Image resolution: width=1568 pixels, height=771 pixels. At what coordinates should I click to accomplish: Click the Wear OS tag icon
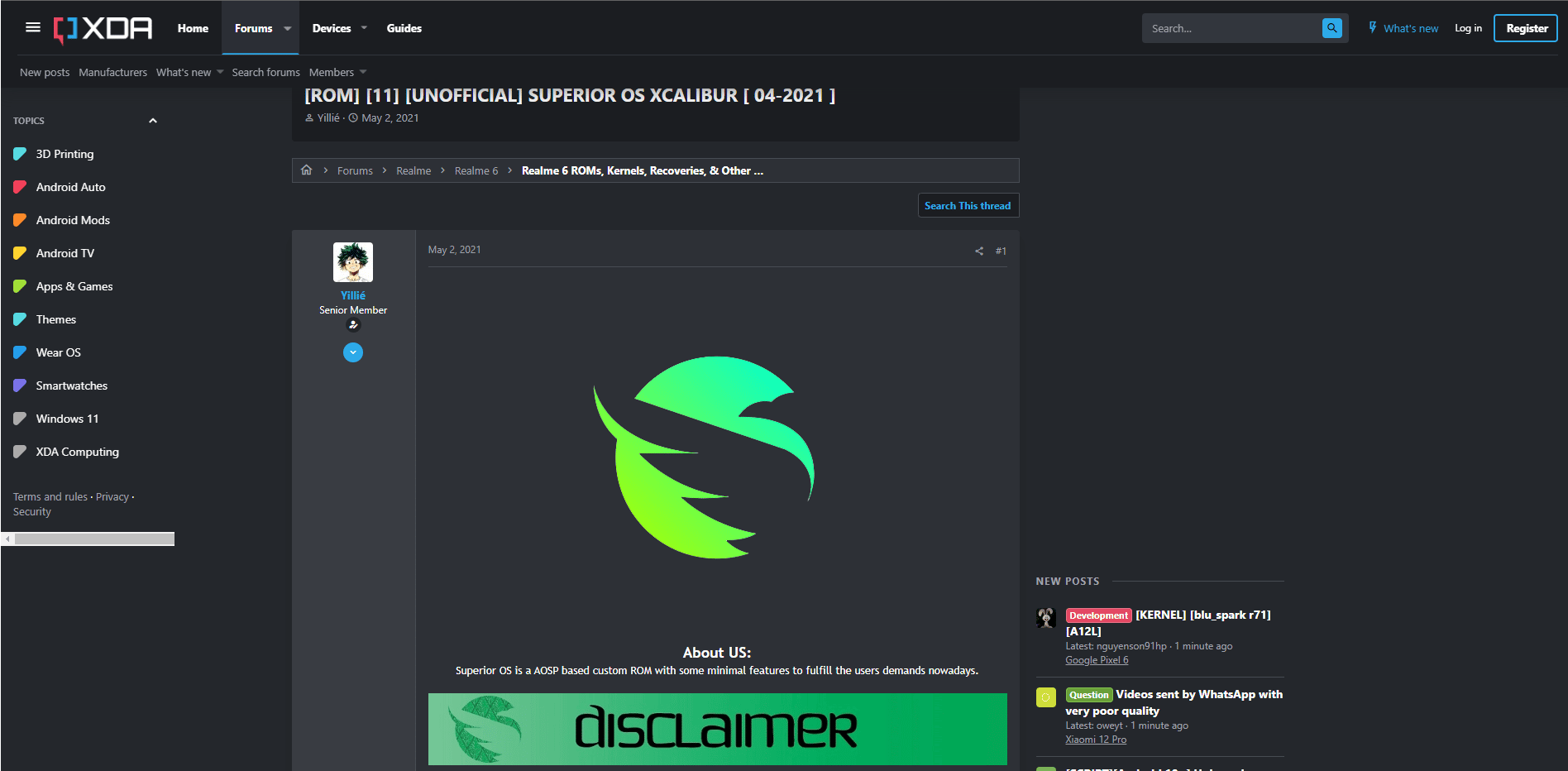tap(20, 352)
